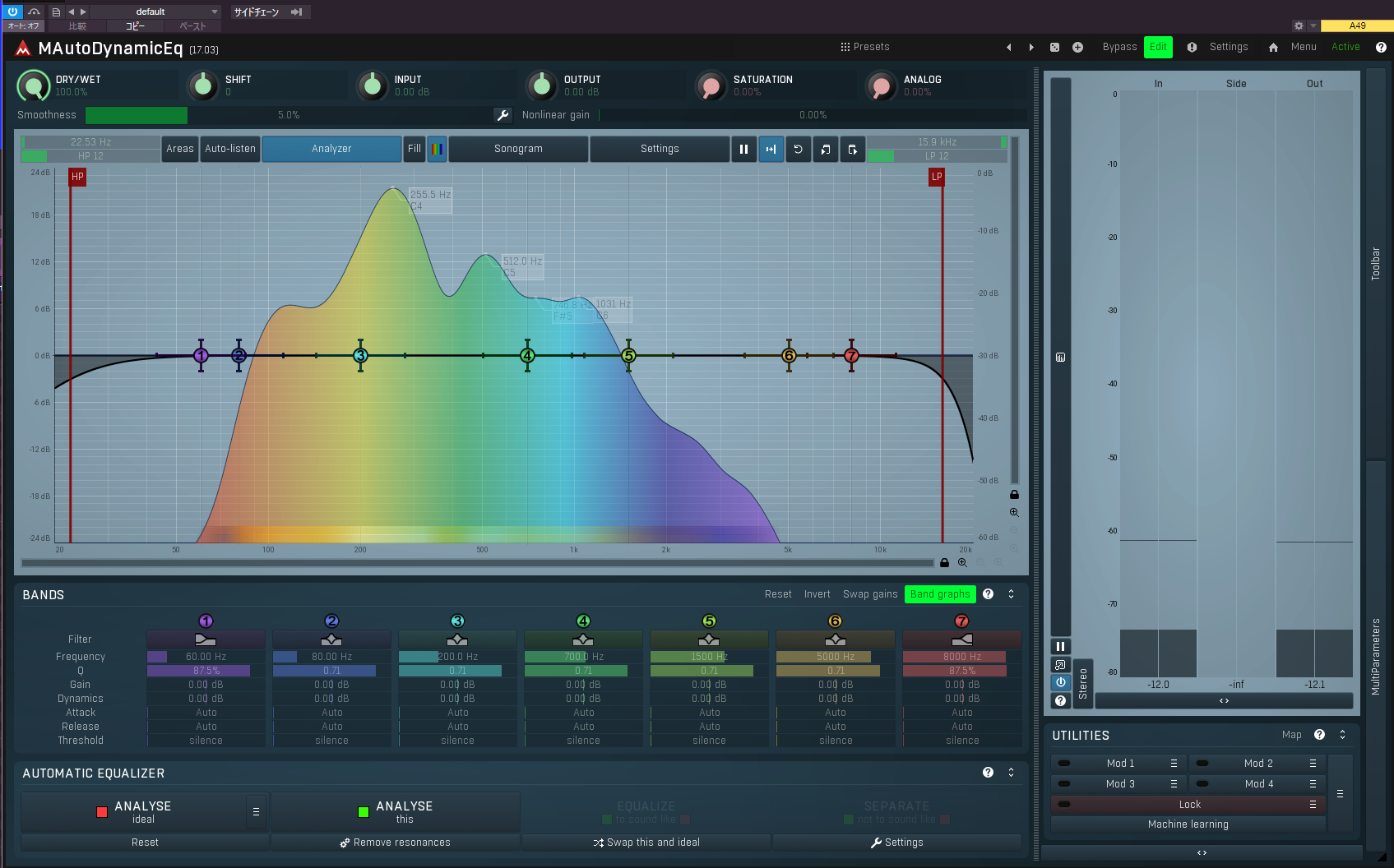Open the Mod 1 menu icon

[1174, 764]
